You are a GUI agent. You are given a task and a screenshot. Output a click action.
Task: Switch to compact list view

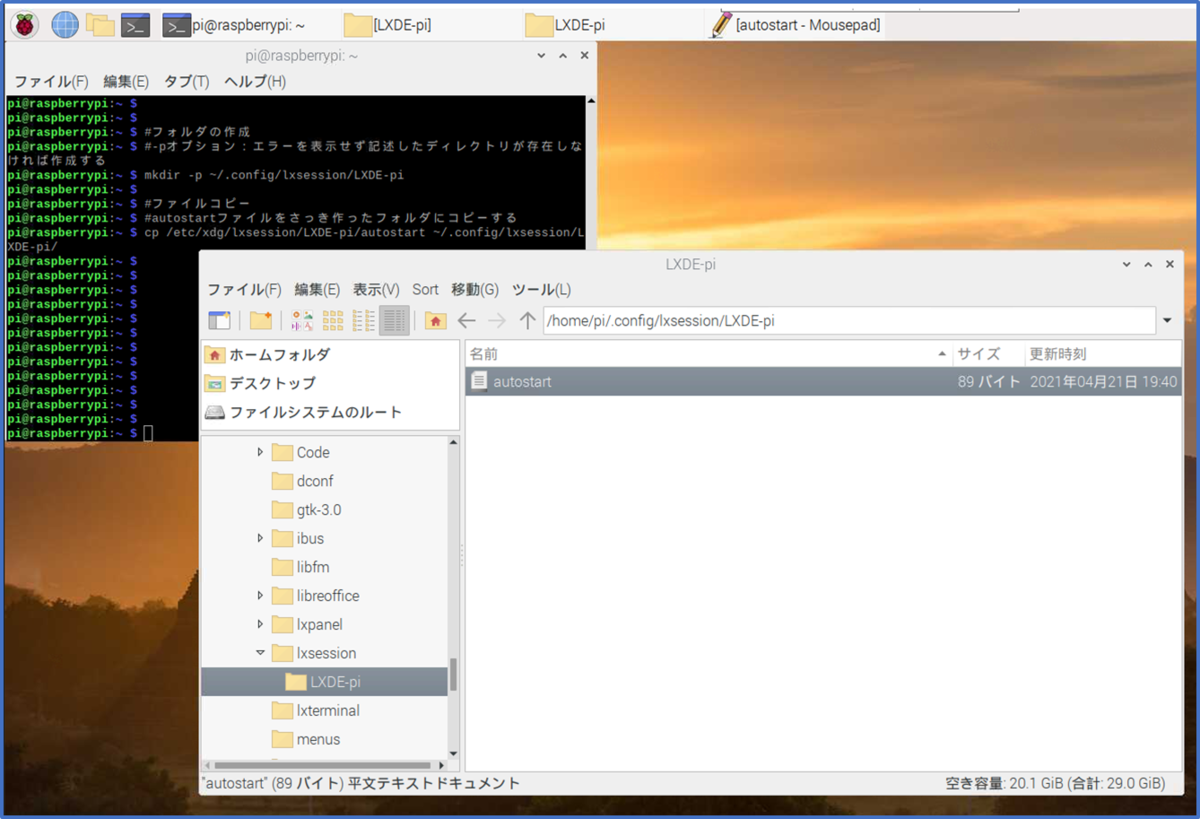click(363, 320)
